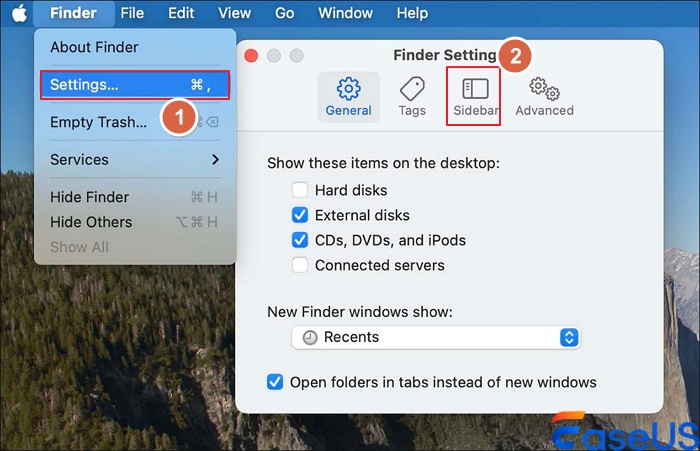The width and height of the screenshot is (700, 451).
Task: Select Settings… in the Finder menu
Action: point(135,84)
